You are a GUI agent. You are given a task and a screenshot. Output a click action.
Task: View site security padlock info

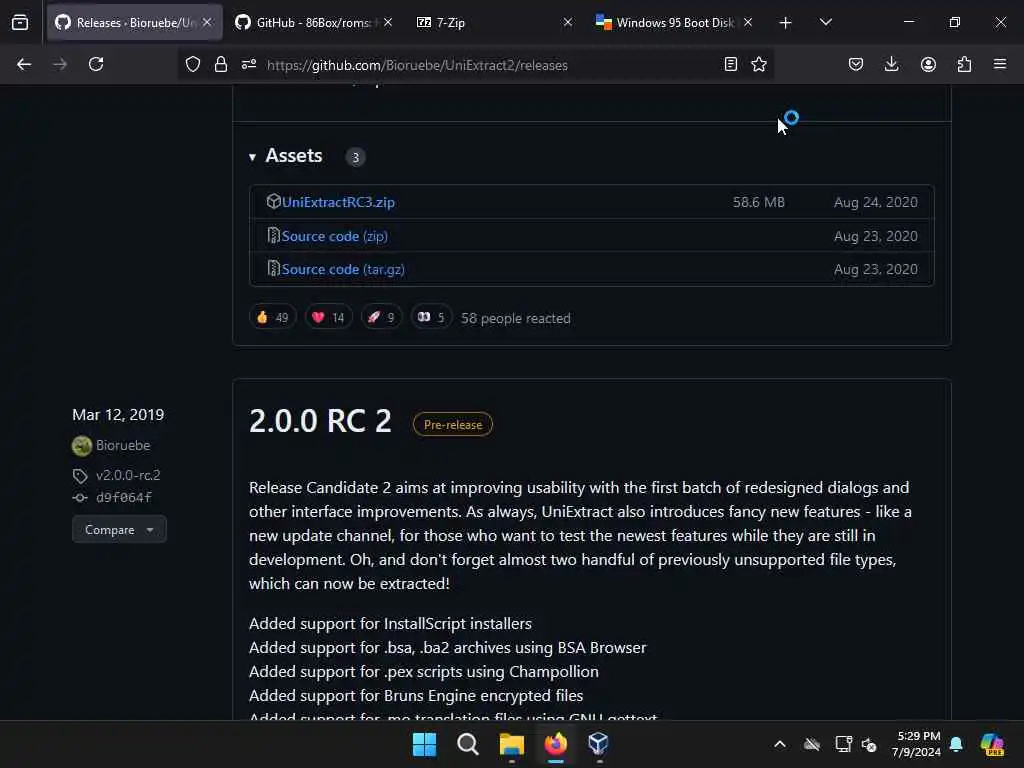tap(221, 64)
